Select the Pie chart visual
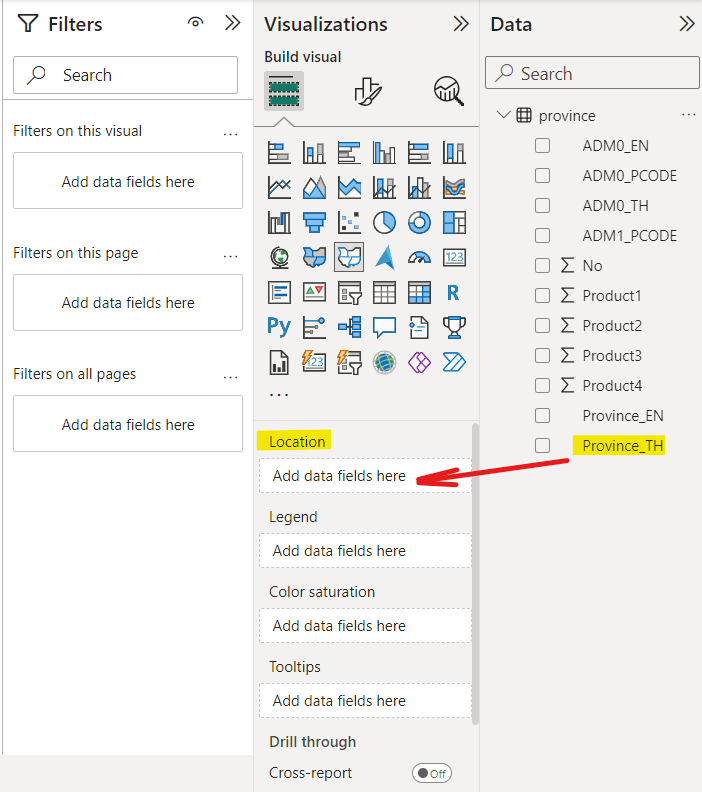The height and width of the screenshot is (792, 702). (x=384, y=222)
